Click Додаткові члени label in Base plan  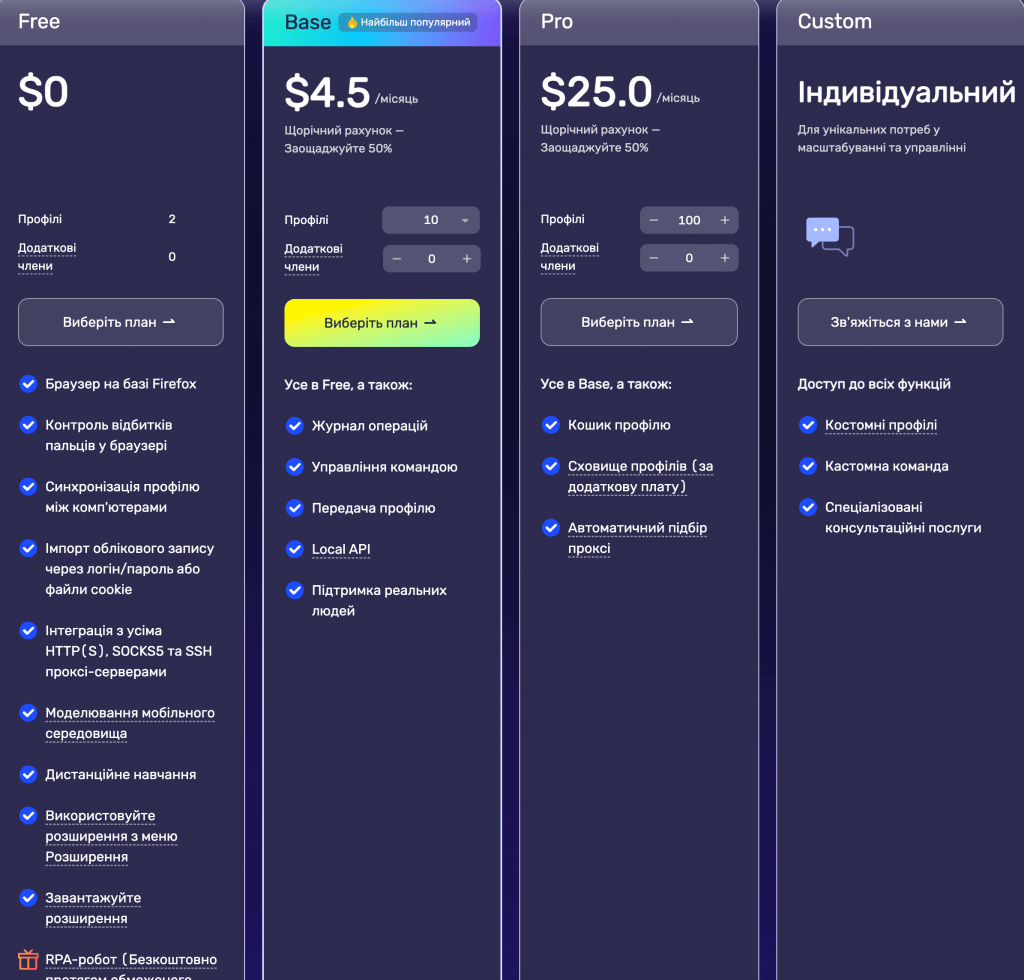pyautogui.click(x=313, y=257)
